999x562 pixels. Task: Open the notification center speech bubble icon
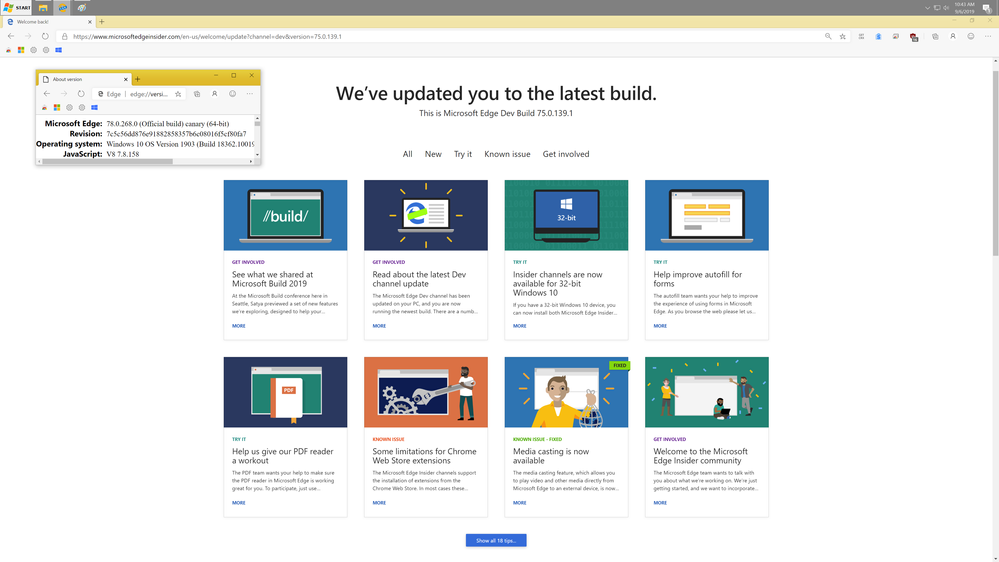click(986, 8)
